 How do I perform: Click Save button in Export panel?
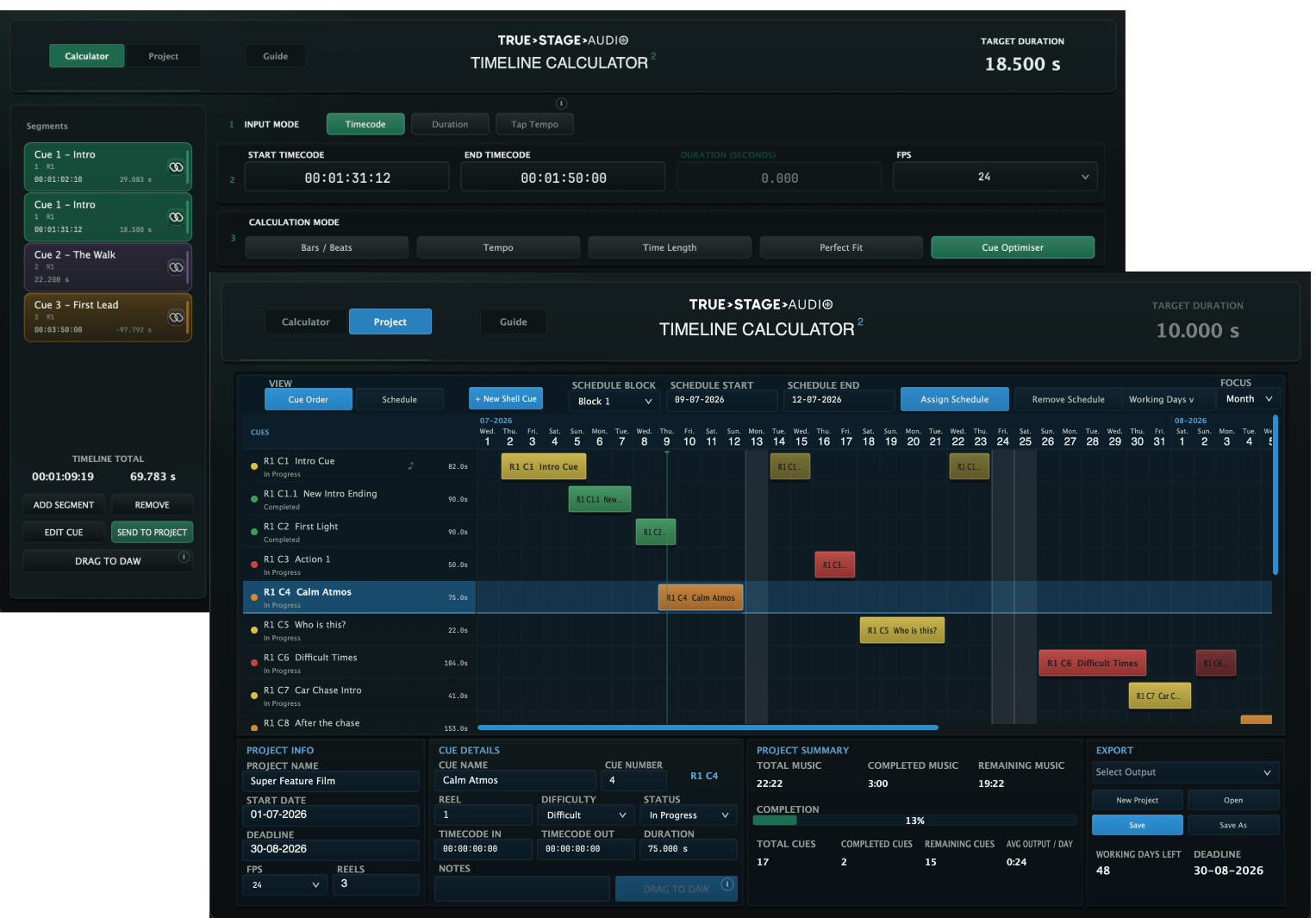click(x=1138, y=825)
